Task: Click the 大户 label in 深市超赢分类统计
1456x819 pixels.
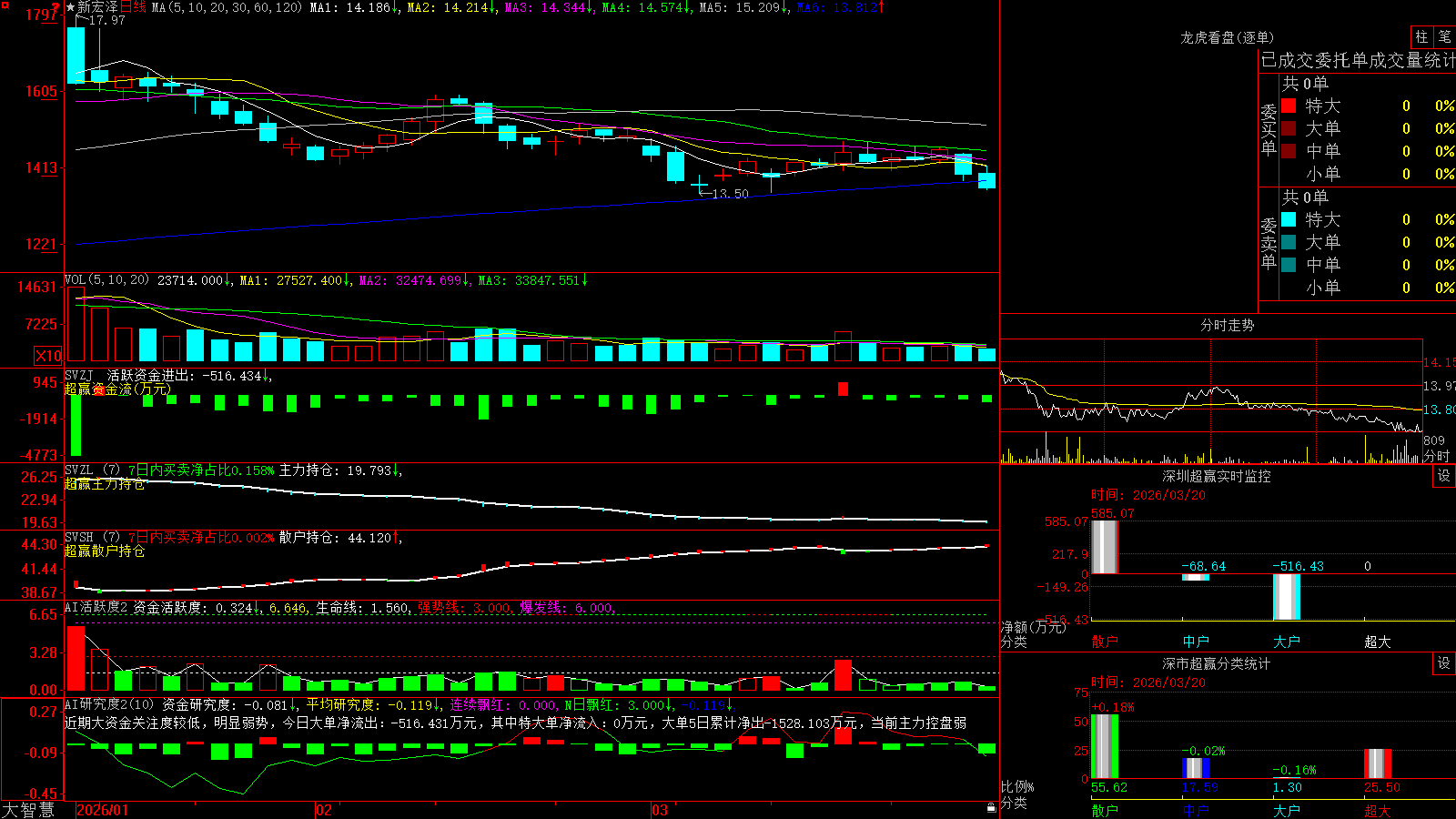Action: (1287, 811)
